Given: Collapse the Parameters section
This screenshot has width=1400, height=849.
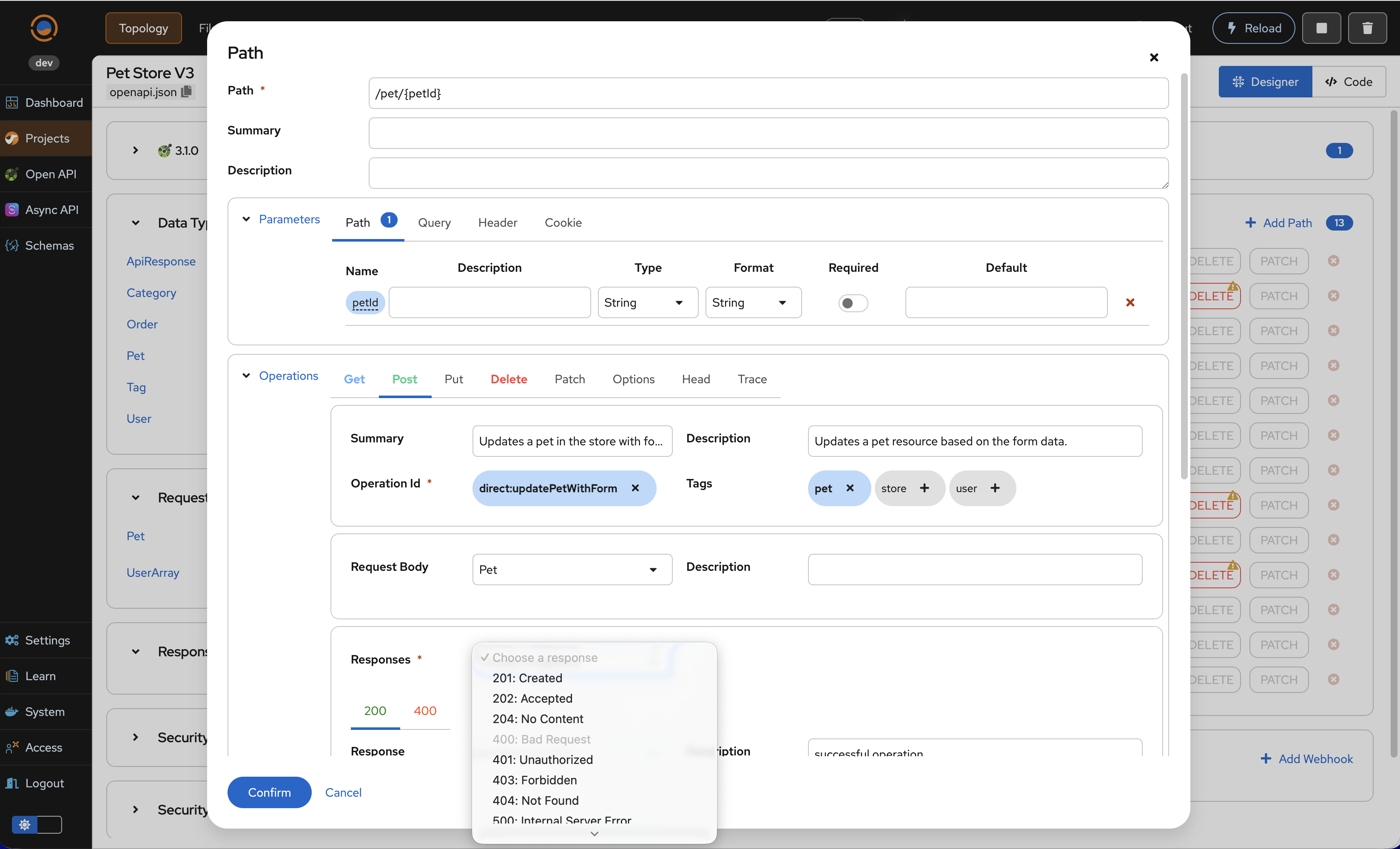Looking at the screenshot, I should coord(246,219).
